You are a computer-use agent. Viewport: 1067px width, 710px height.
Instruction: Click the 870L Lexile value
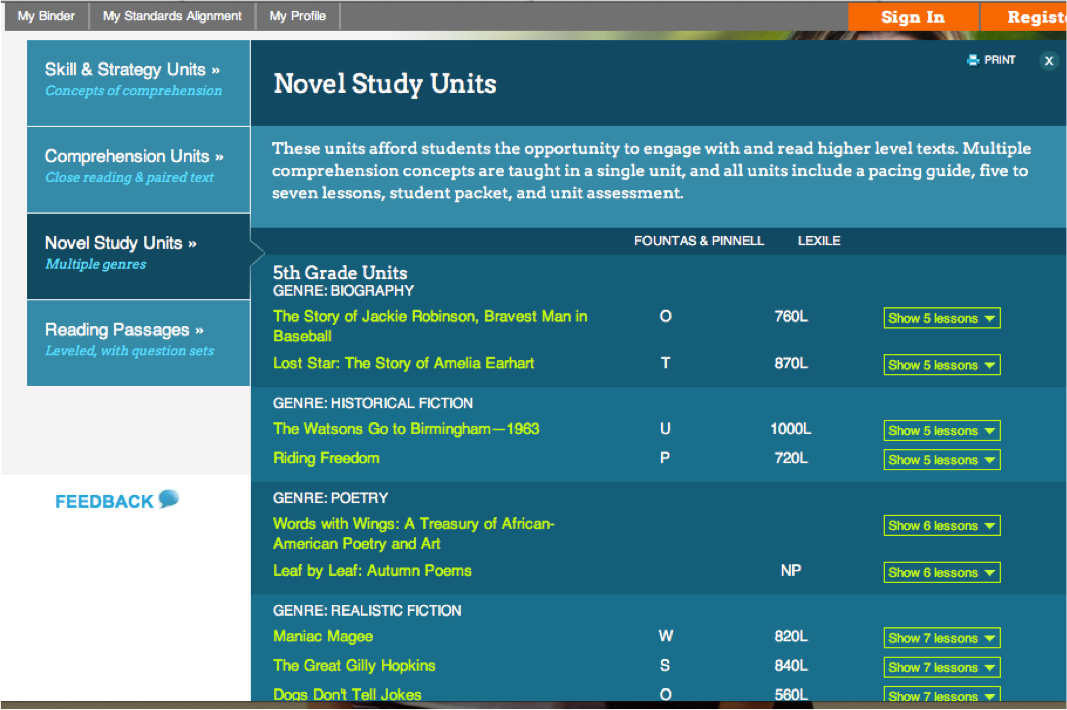pos(791,363)
